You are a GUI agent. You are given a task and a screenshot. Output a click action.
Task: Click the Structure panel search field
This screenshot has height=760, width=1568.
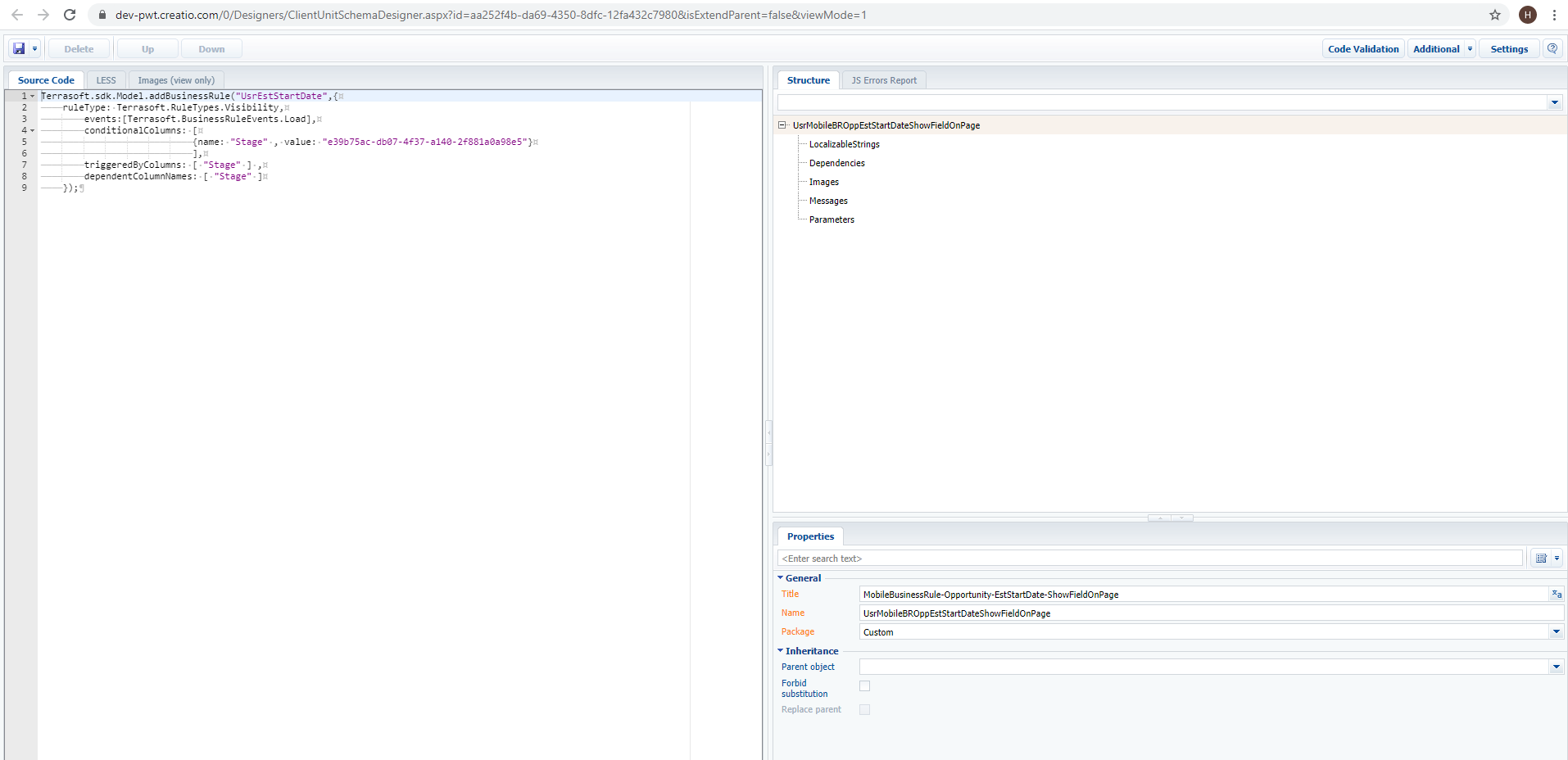click(1162, 102)
